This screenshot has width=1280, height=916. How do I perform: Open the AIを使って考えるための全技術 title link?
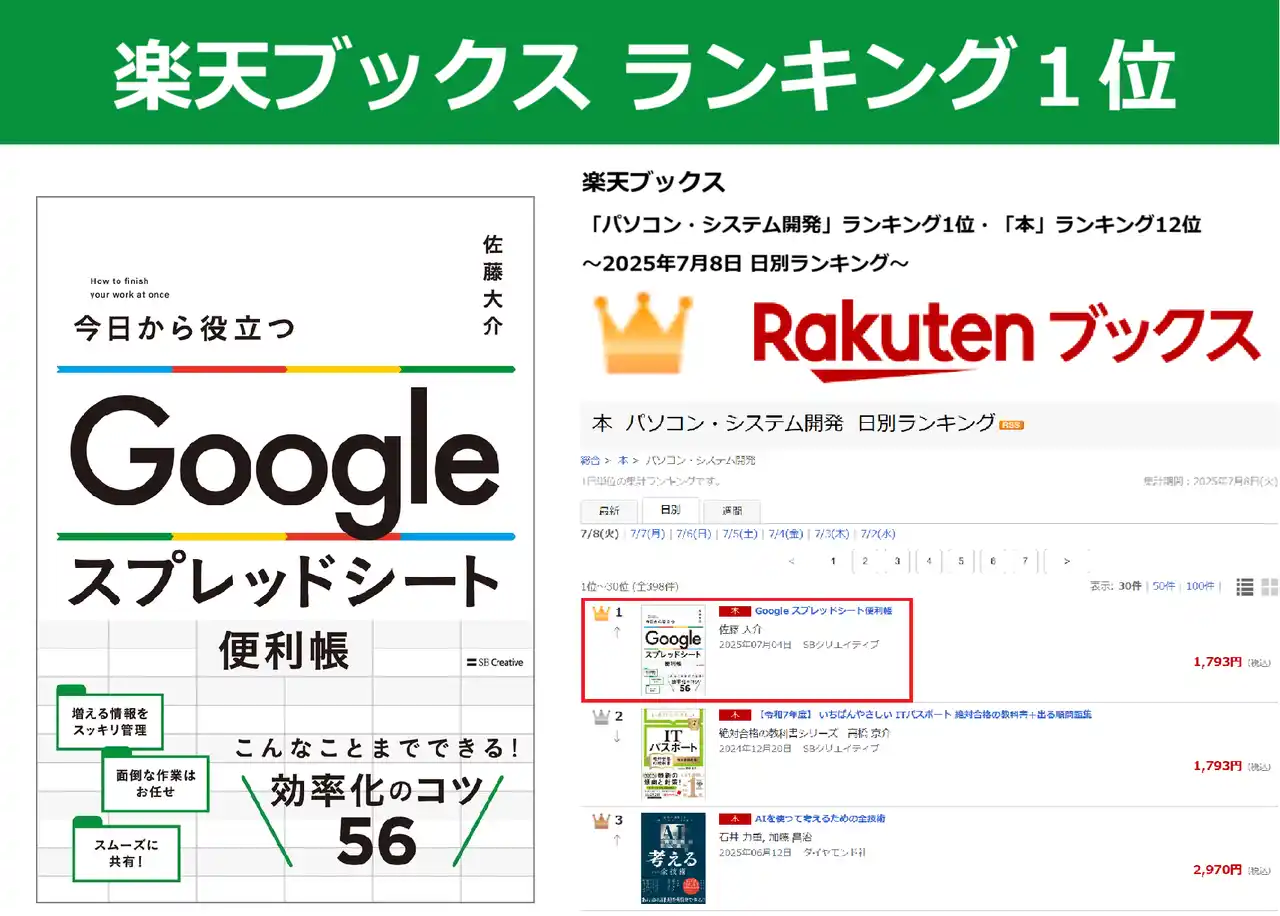coord(820,819)
